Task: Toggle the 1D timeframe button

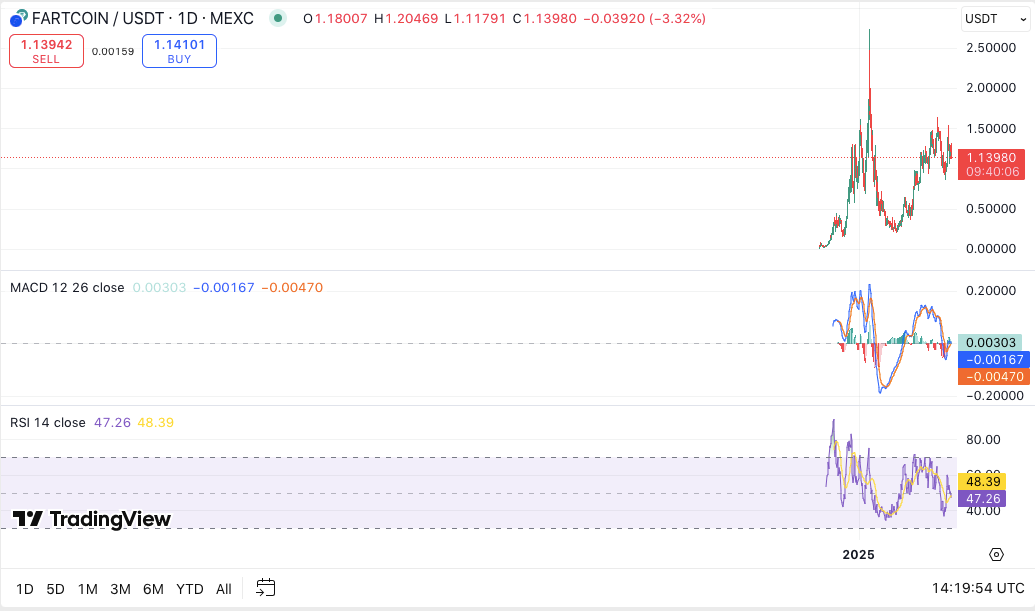Action: 25,589
